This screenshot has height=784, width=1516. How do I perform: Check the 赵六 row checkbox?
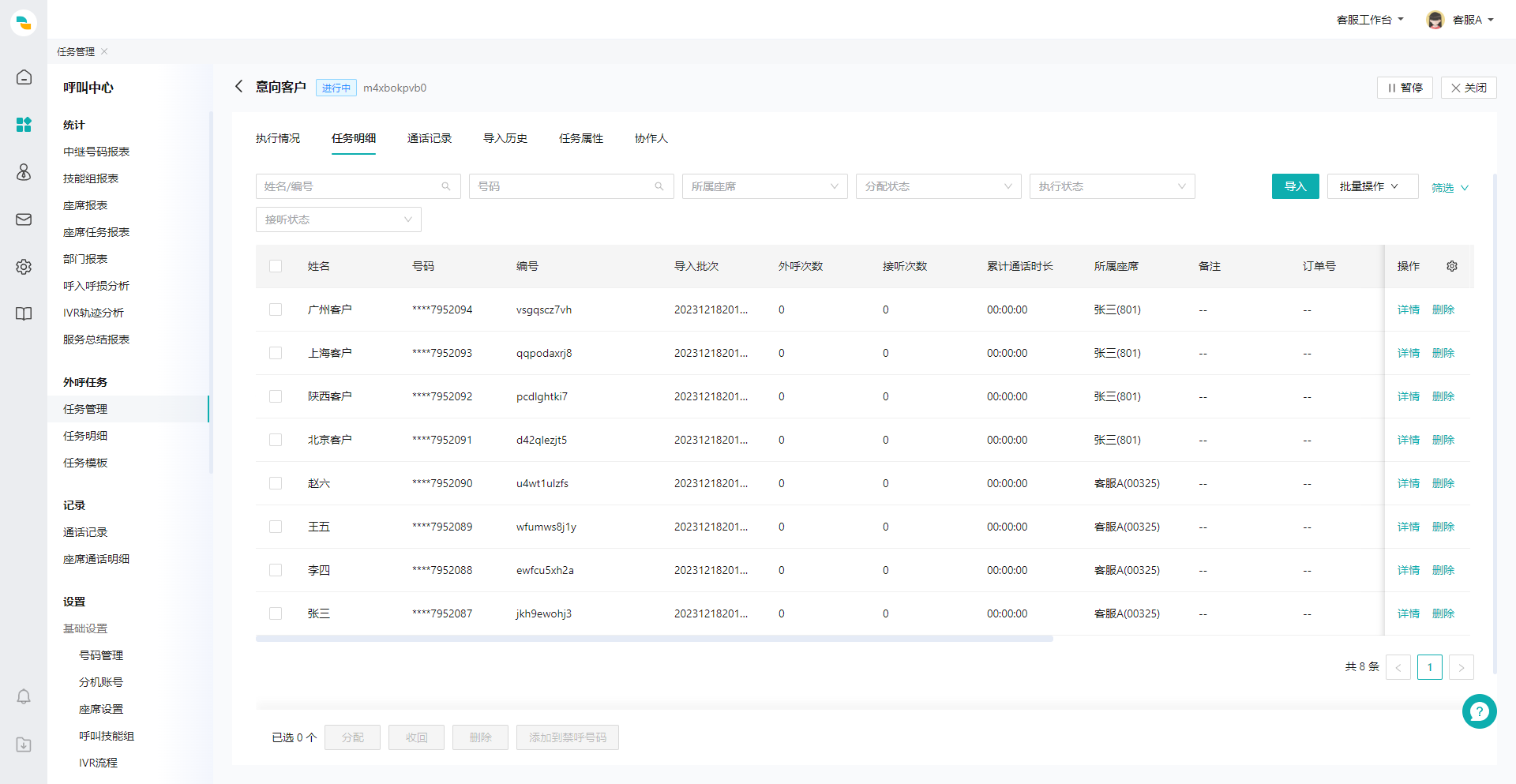coord(276,483)
